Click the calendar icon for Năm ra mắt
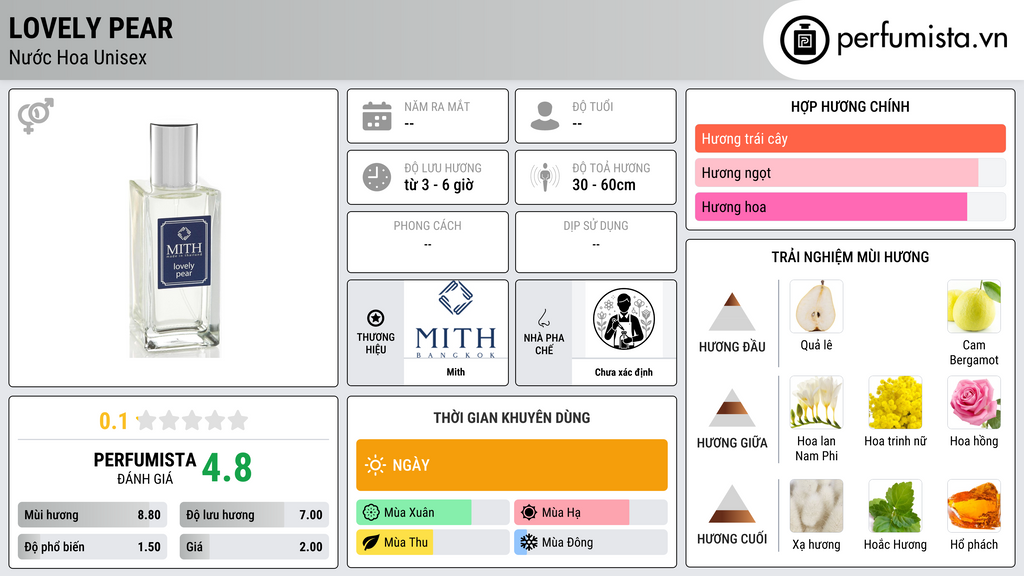 [x=377, y=116]
